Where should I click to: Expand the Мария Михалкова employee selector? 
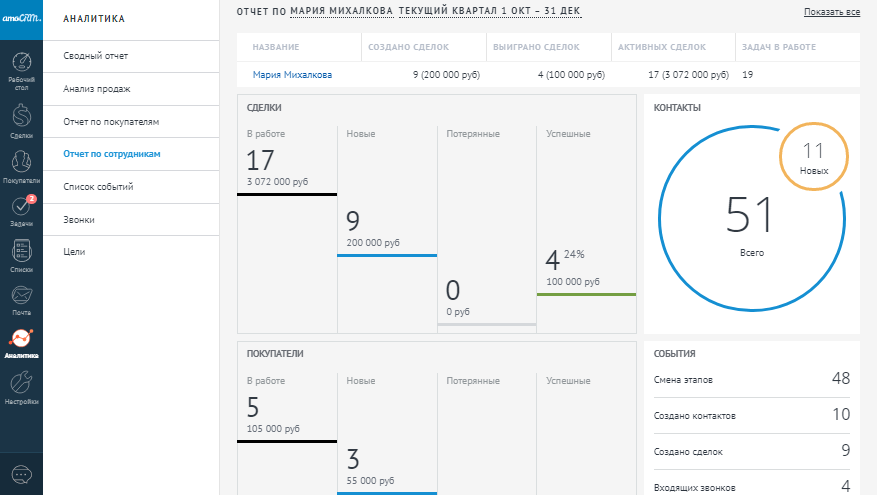click(340, 12)
